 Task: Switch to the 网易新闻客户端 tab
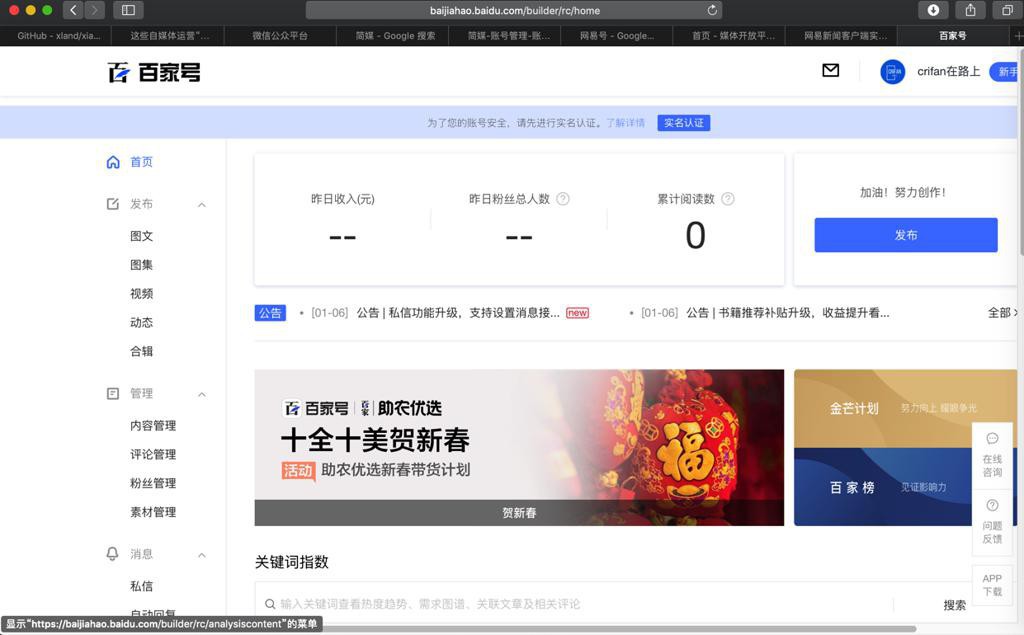click(x=841, y=36)
